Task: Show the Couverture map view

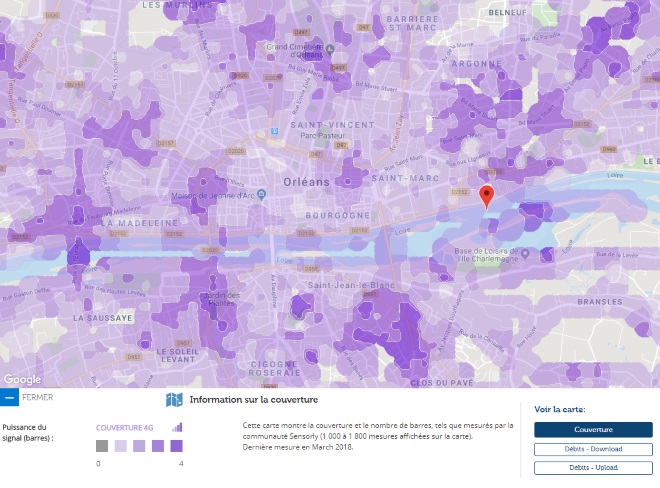Action: point(592,430)
